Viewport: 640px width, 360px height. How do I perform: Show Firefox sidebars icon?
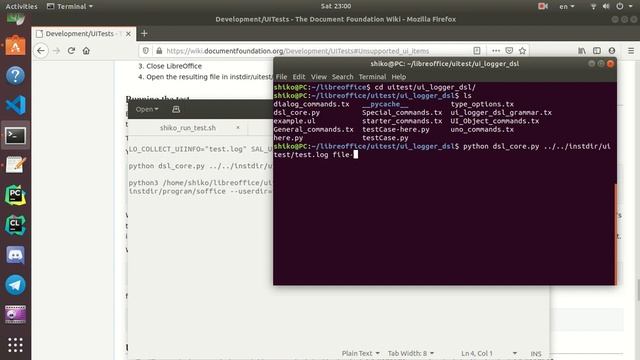597,51
